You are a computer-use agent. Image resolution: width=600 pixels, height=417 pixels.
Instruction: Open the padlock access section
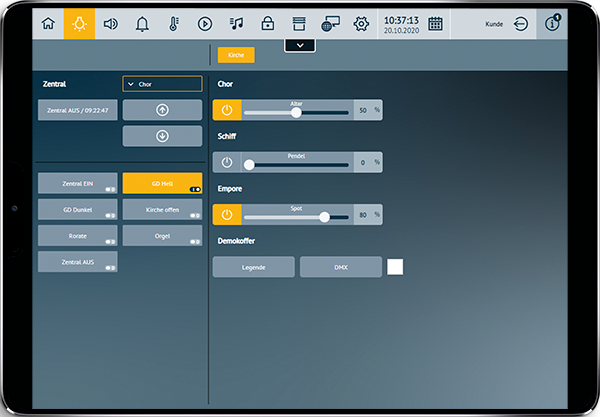point(267,24)
